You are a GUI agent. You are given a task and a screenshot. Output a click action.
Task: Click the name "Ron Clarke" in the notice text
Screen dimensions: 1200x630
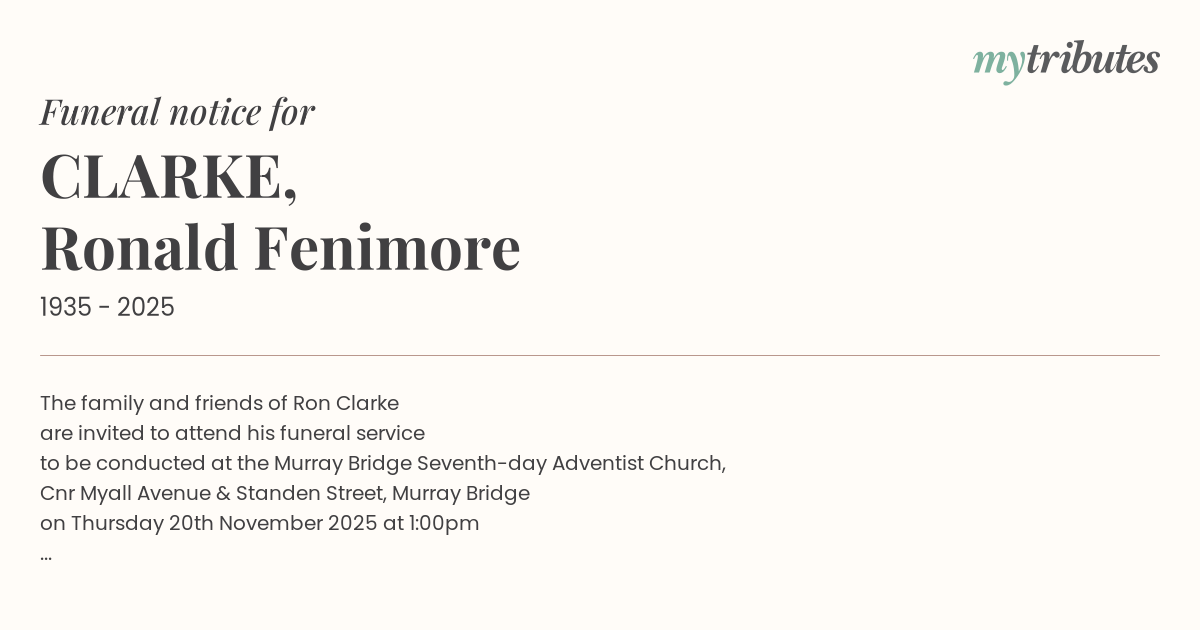[346, 404]
